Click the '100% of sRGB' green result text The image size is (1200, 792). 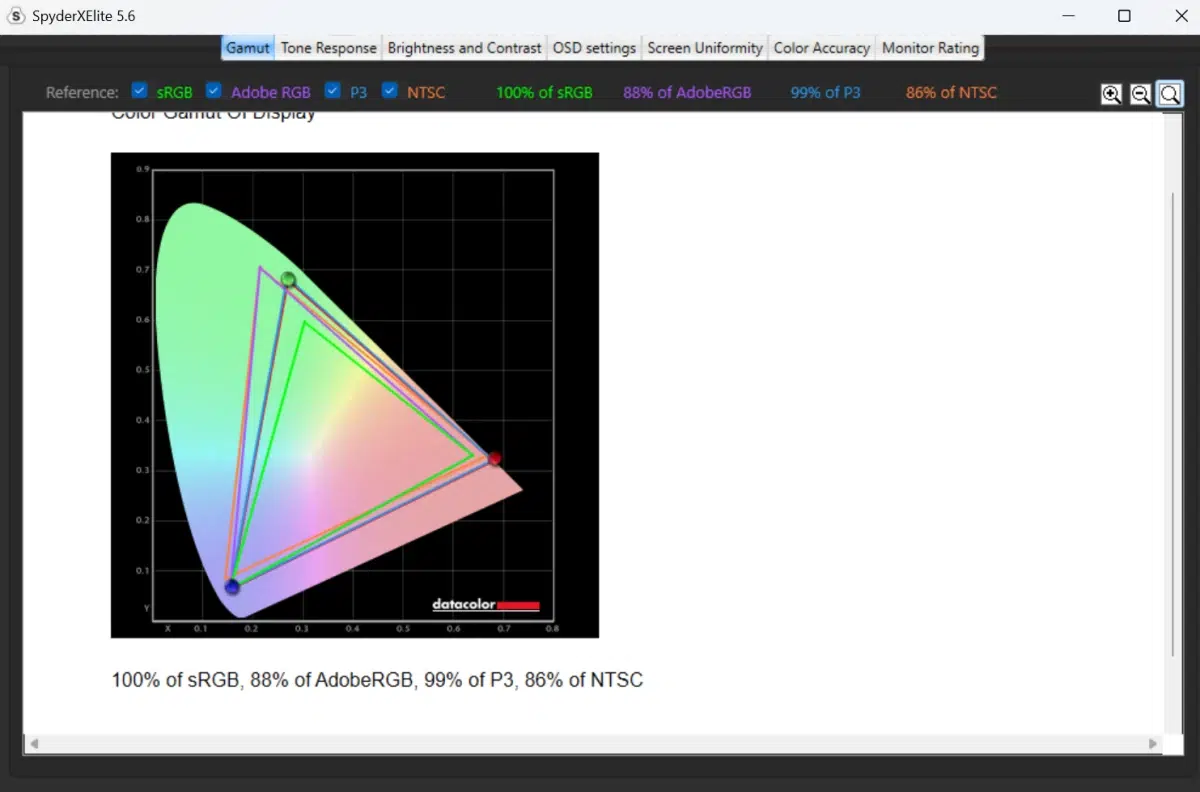coord(544,92)
